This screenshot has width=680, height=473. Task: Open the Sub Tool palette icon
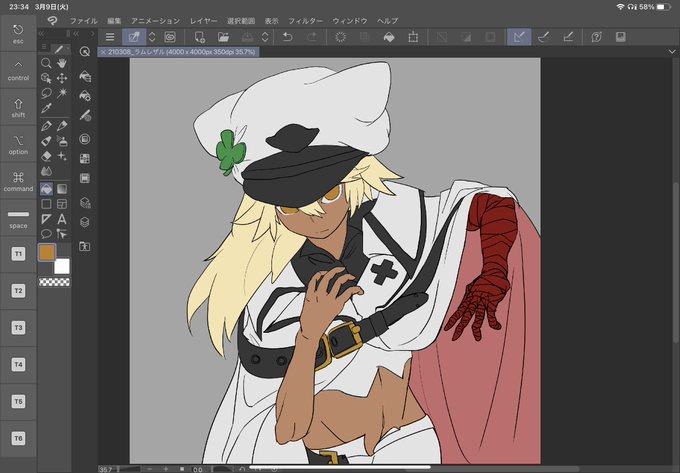tap(85, 76)
